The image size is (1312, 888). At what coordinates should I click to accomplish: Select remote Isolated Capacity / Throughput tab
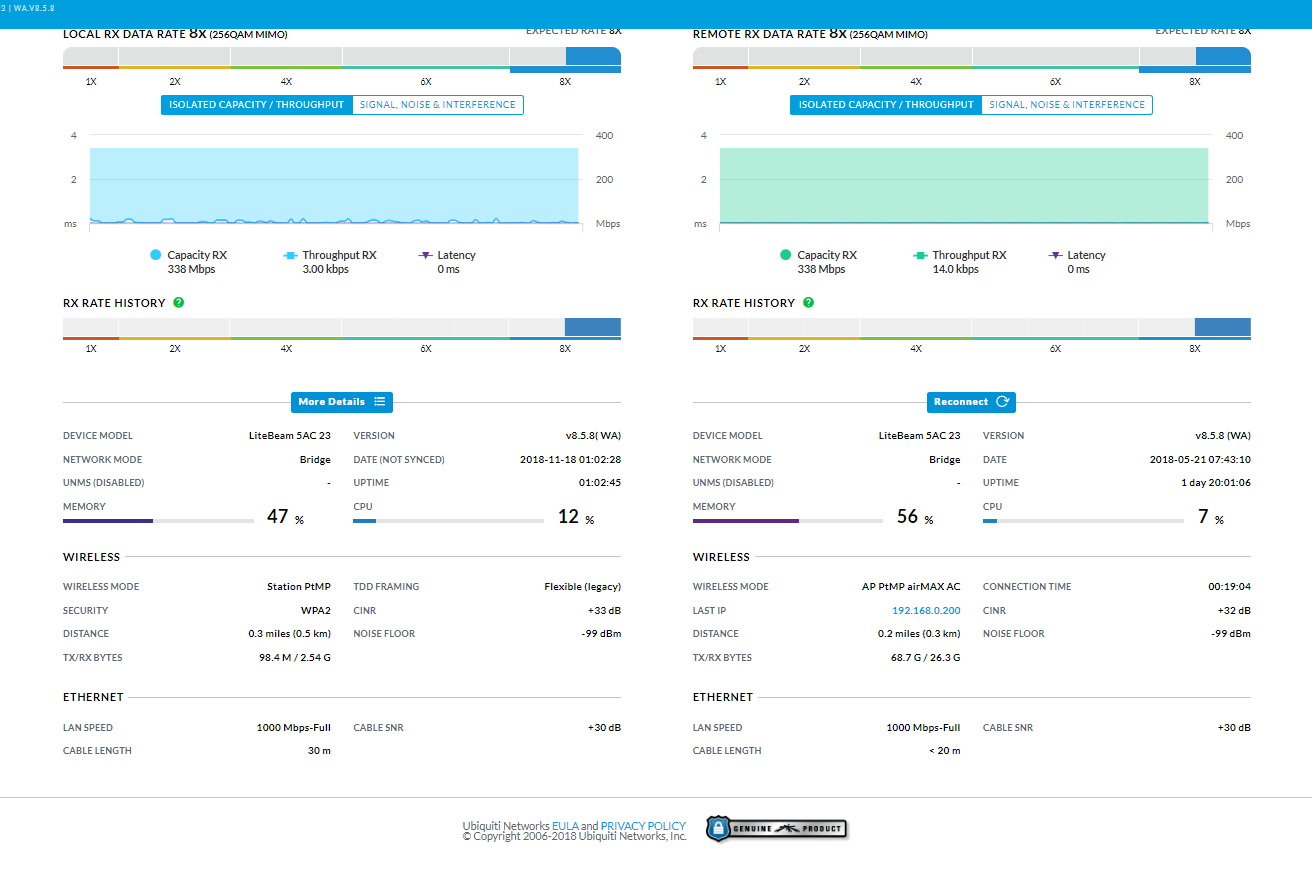click(x=886, y=104)
